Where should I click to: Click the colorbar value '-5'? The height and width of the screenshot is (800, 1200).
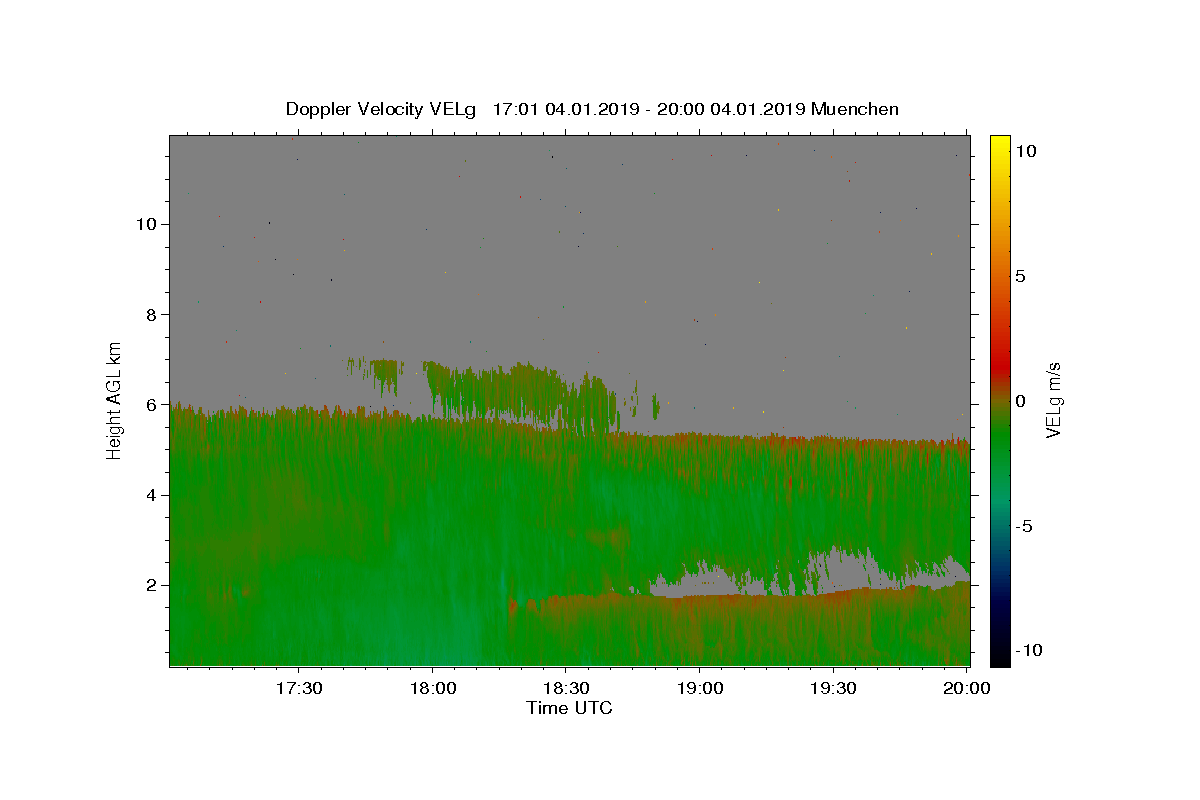[1024, 526]
